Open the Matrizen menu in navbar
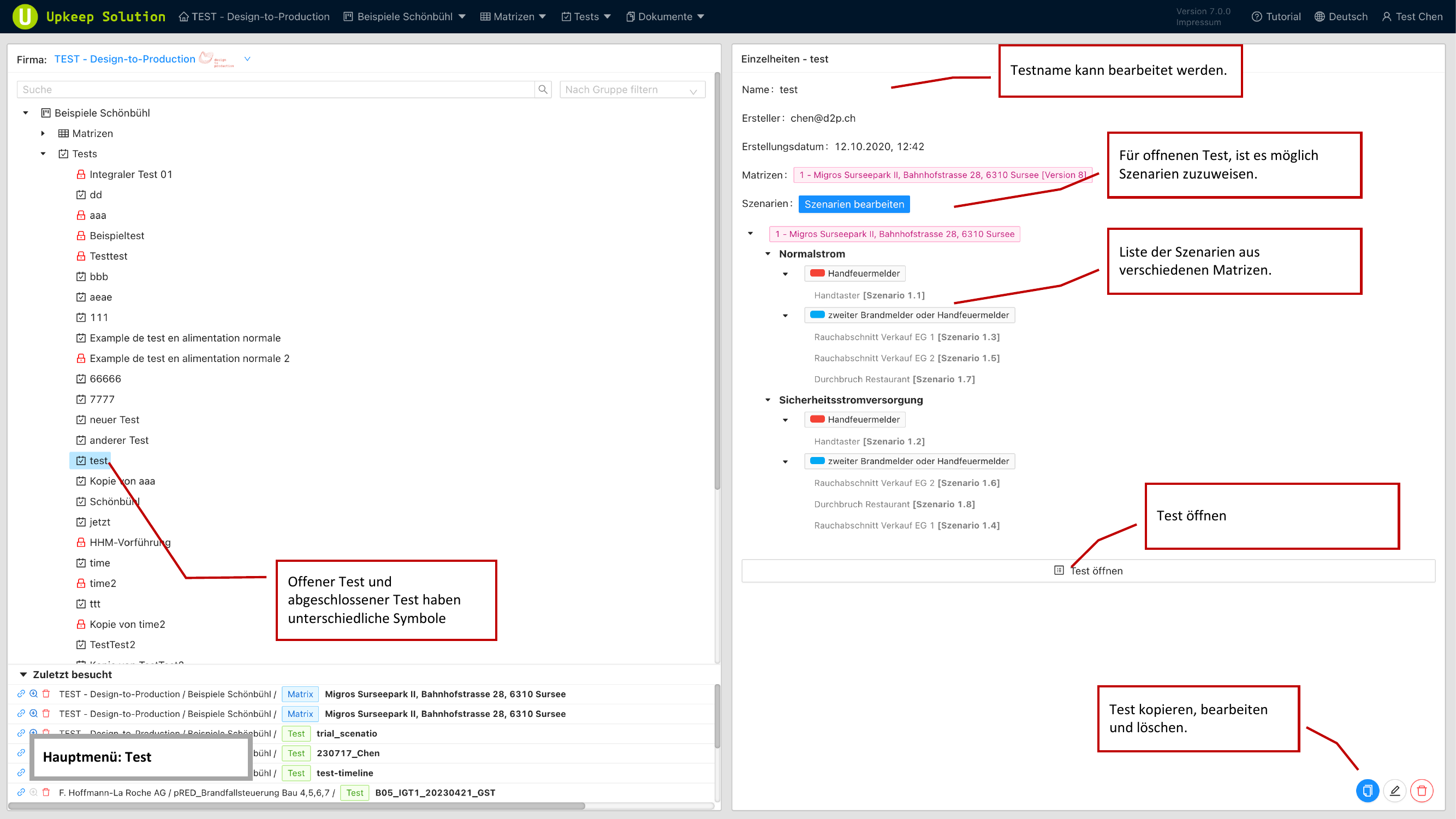1456x819 pixels. point(513,16)
